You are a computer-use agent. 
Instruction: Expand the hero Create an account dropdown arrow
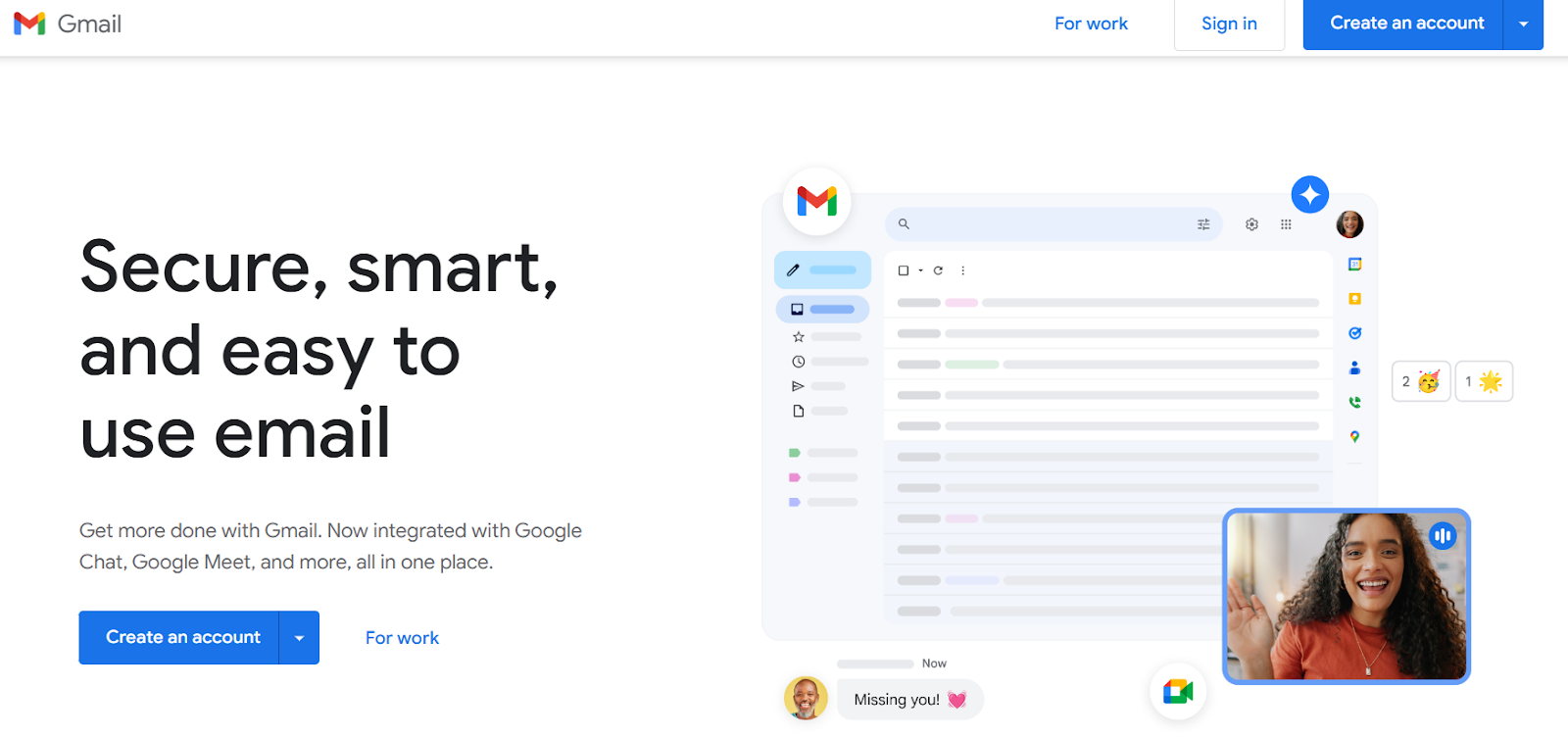[x=299, y=637]
